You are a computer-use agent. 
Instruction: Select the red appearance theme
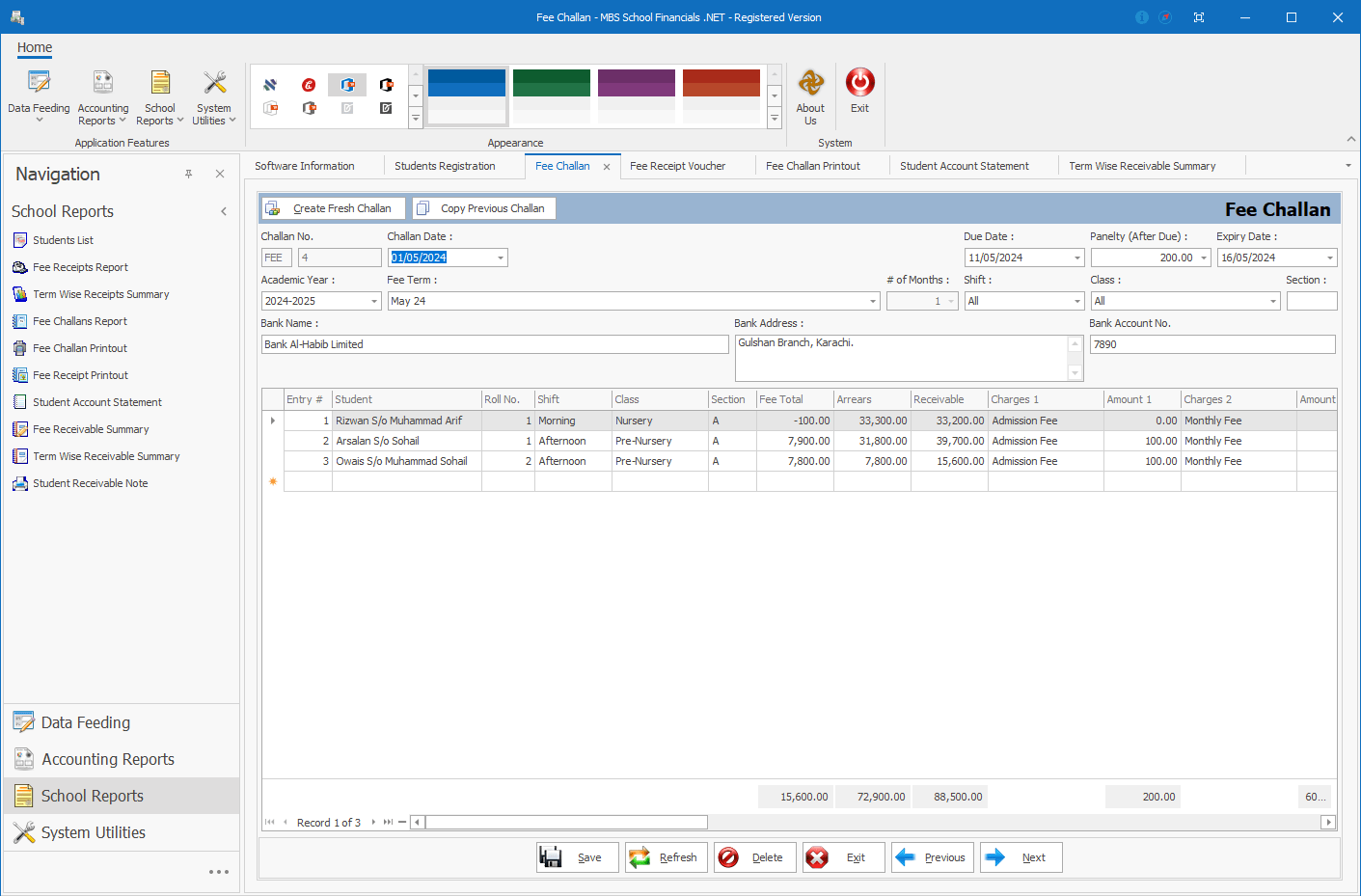point(721,95)
